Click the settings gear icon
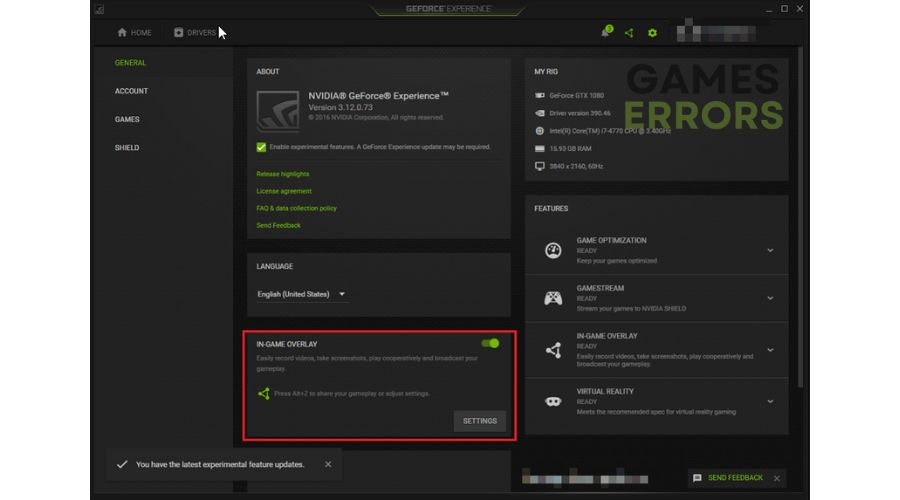Viewport: 900px width, 500px height. click(652, 33)
